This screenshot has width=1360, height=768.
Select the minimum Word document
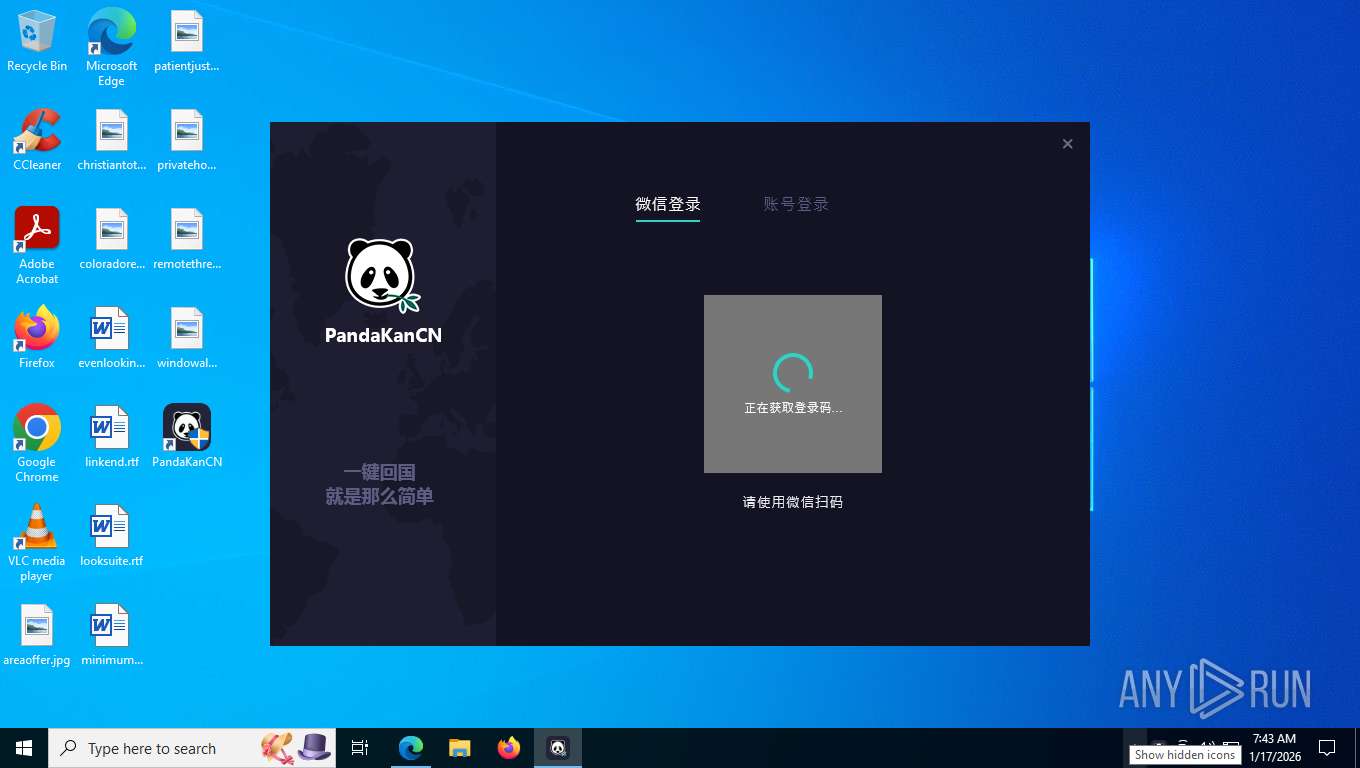coord(112,635)
